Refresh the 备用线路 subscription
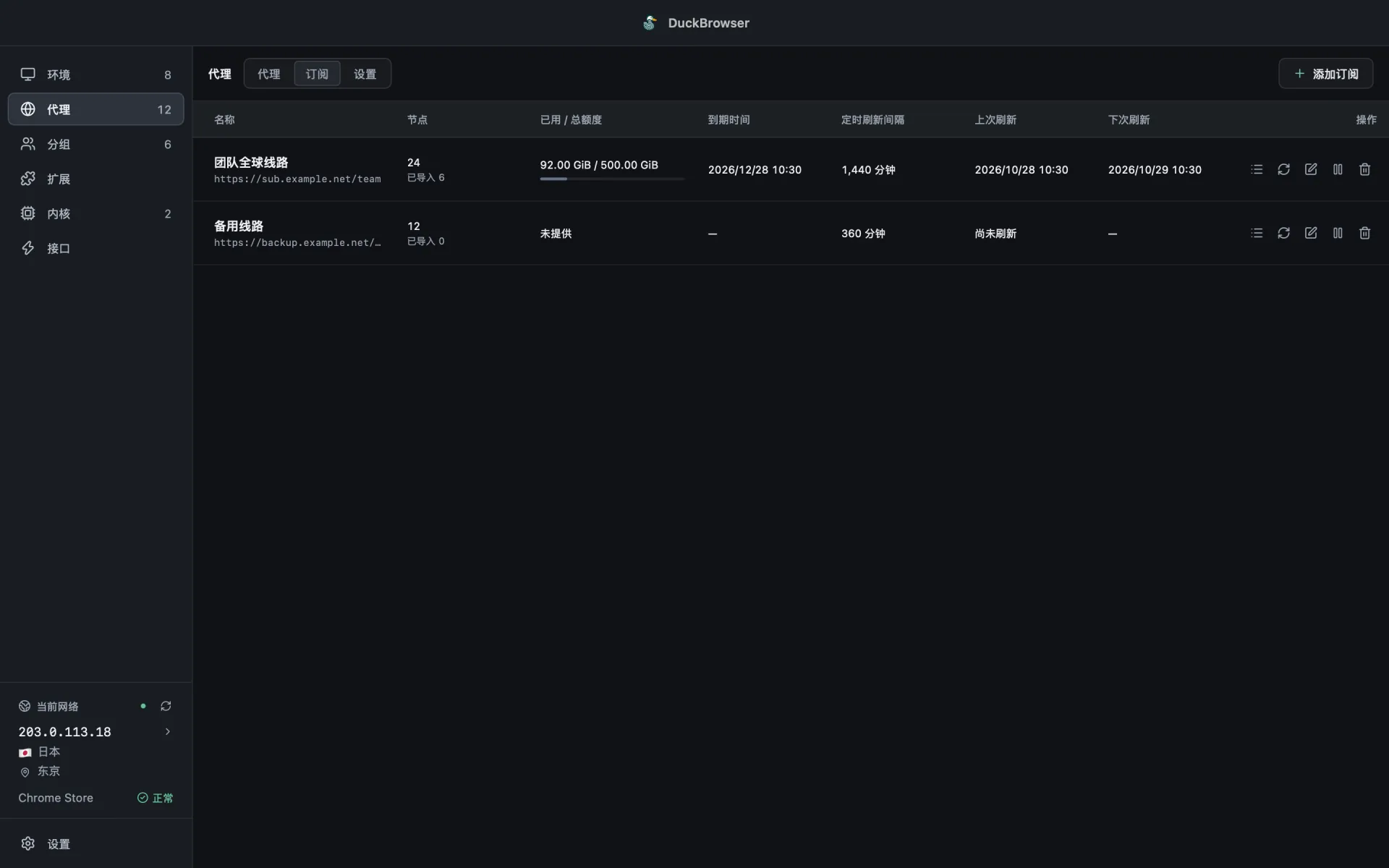The width and height of the screenshot is (1389, 868). click(1283, 233)
